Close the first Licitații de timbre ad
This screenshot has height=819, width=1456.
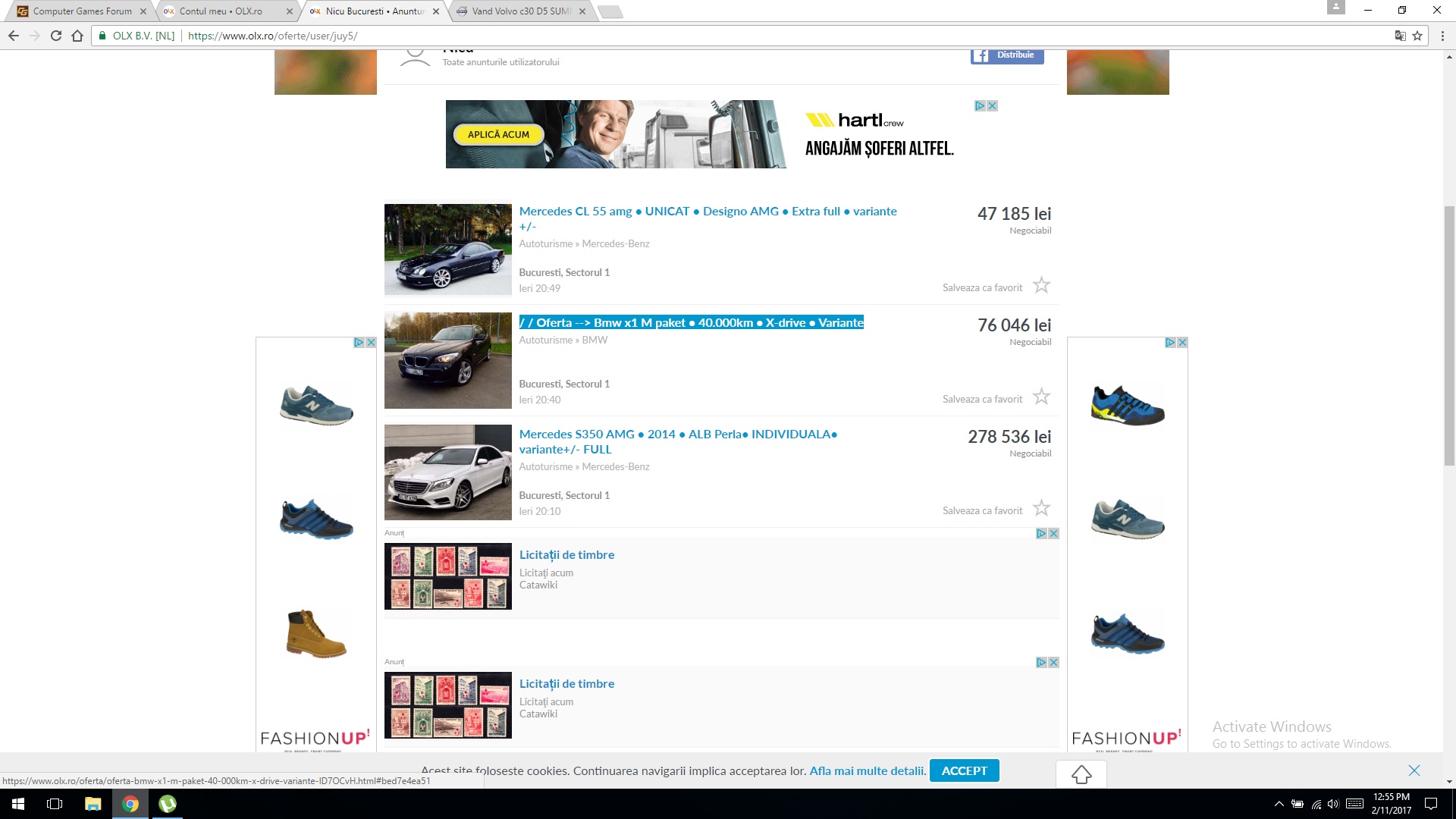1053,534
